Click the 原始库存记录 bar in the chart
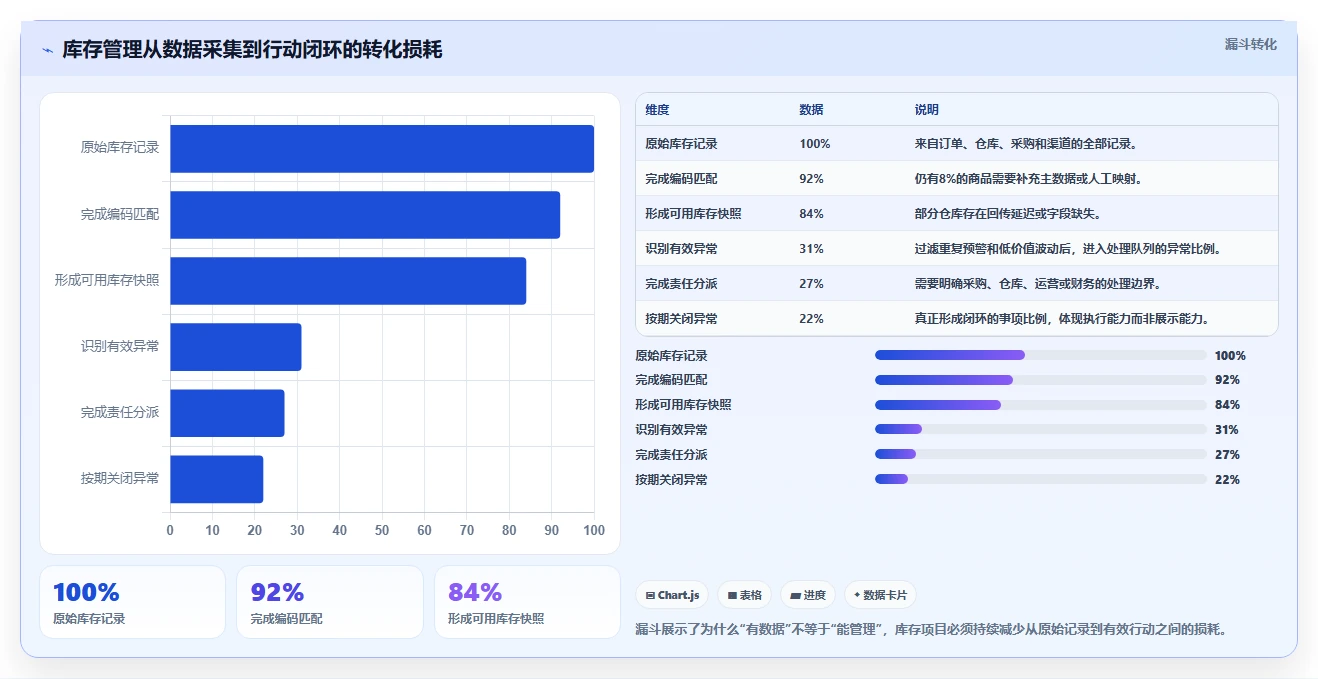 pos(382,149)
